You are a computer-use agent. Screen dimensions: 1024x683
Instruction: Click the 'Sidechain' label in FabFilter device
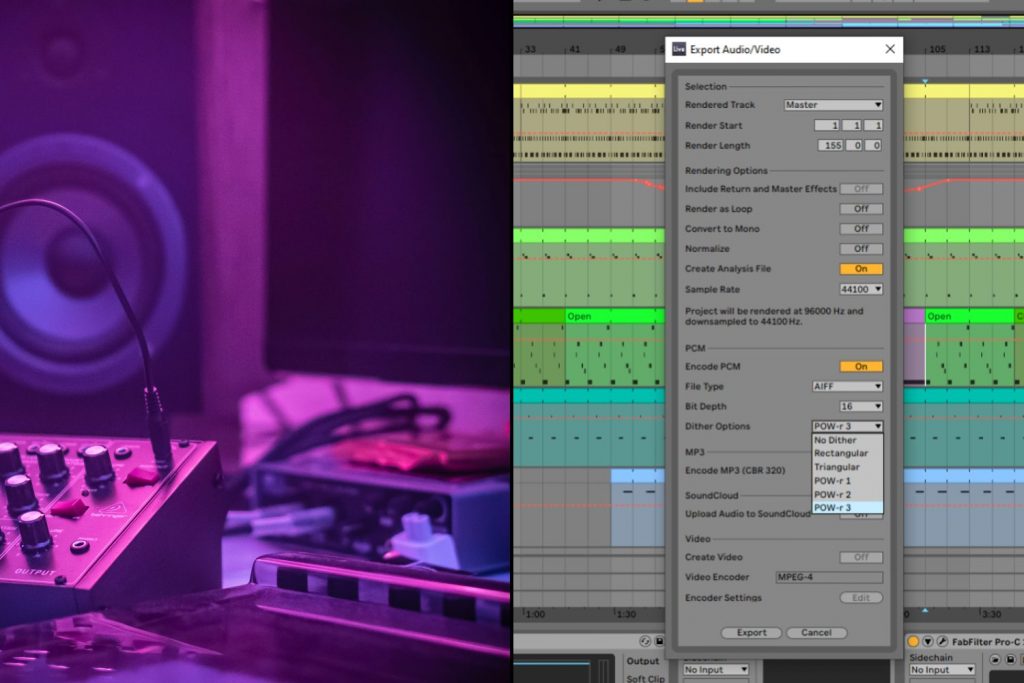pyautogui.click(x=931, y=658)
